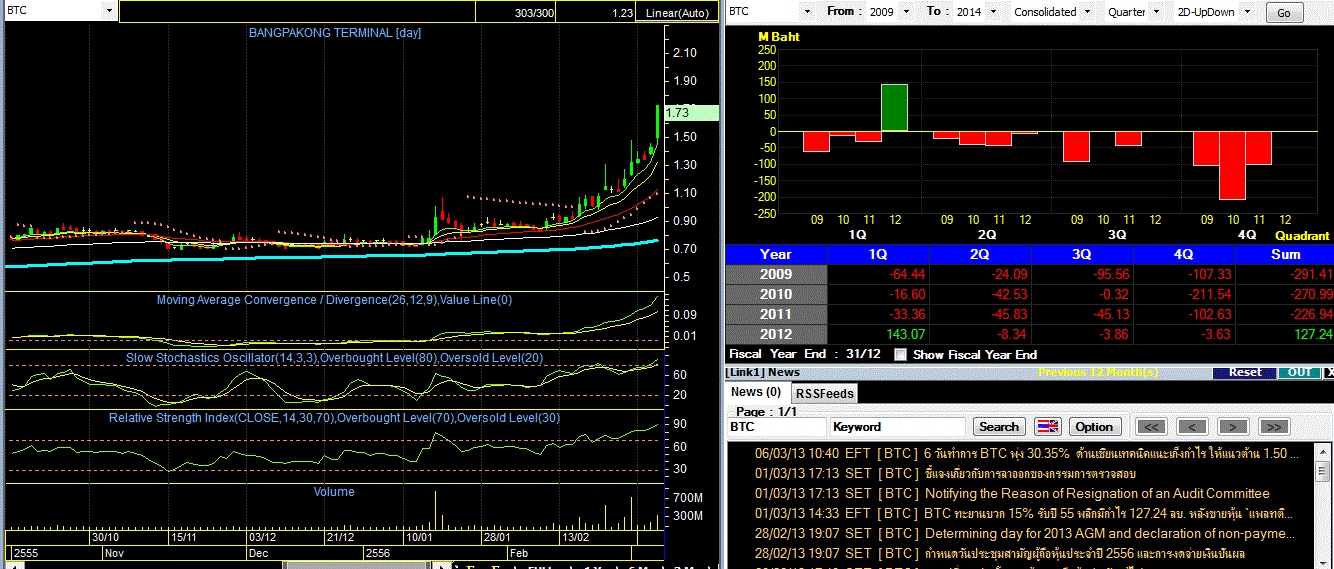Screen dimensions: 1334x569
Task: Open the BTC symbol dropdown above the chart
Action: [108, 11]
